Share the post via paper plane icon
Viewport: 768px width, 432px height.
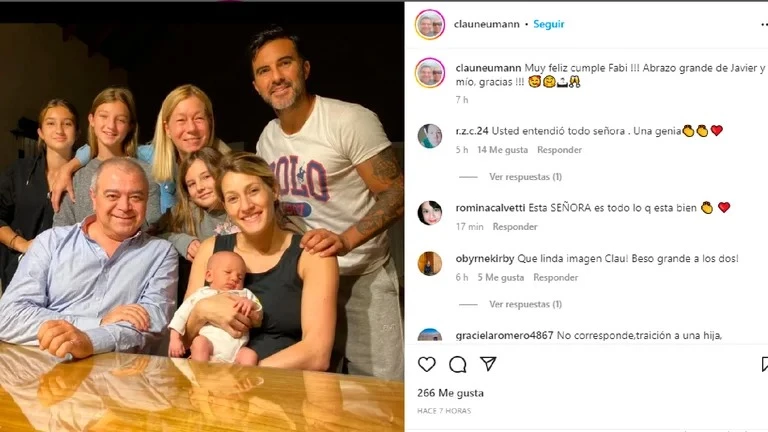tap(488, 364)
